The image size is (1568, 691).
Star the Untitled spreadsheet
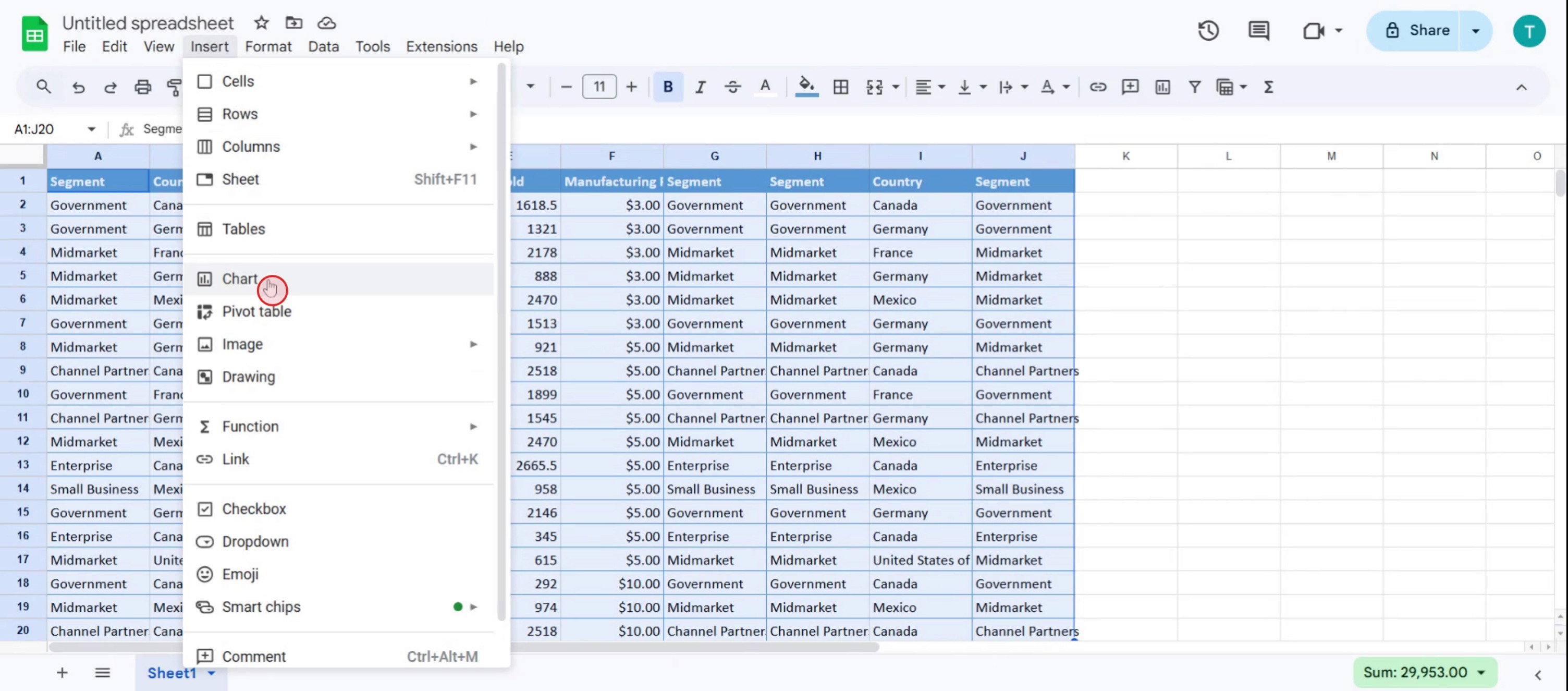[261, 23]
